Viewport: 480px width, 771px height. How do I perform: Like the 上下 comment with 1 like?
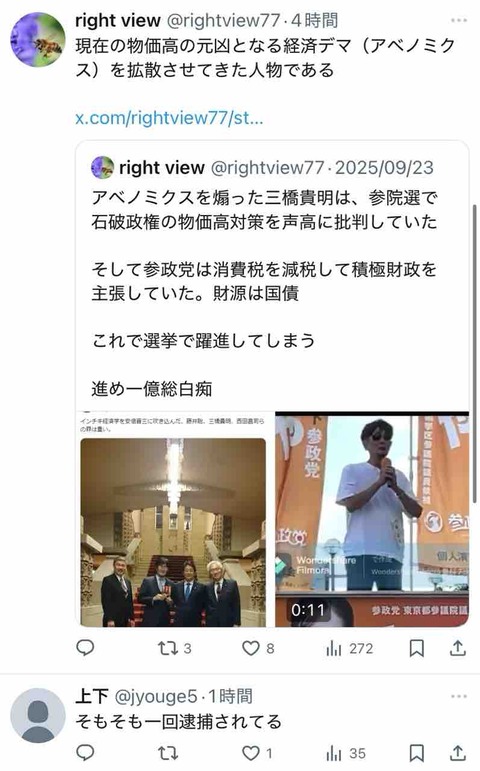[257, 753]
